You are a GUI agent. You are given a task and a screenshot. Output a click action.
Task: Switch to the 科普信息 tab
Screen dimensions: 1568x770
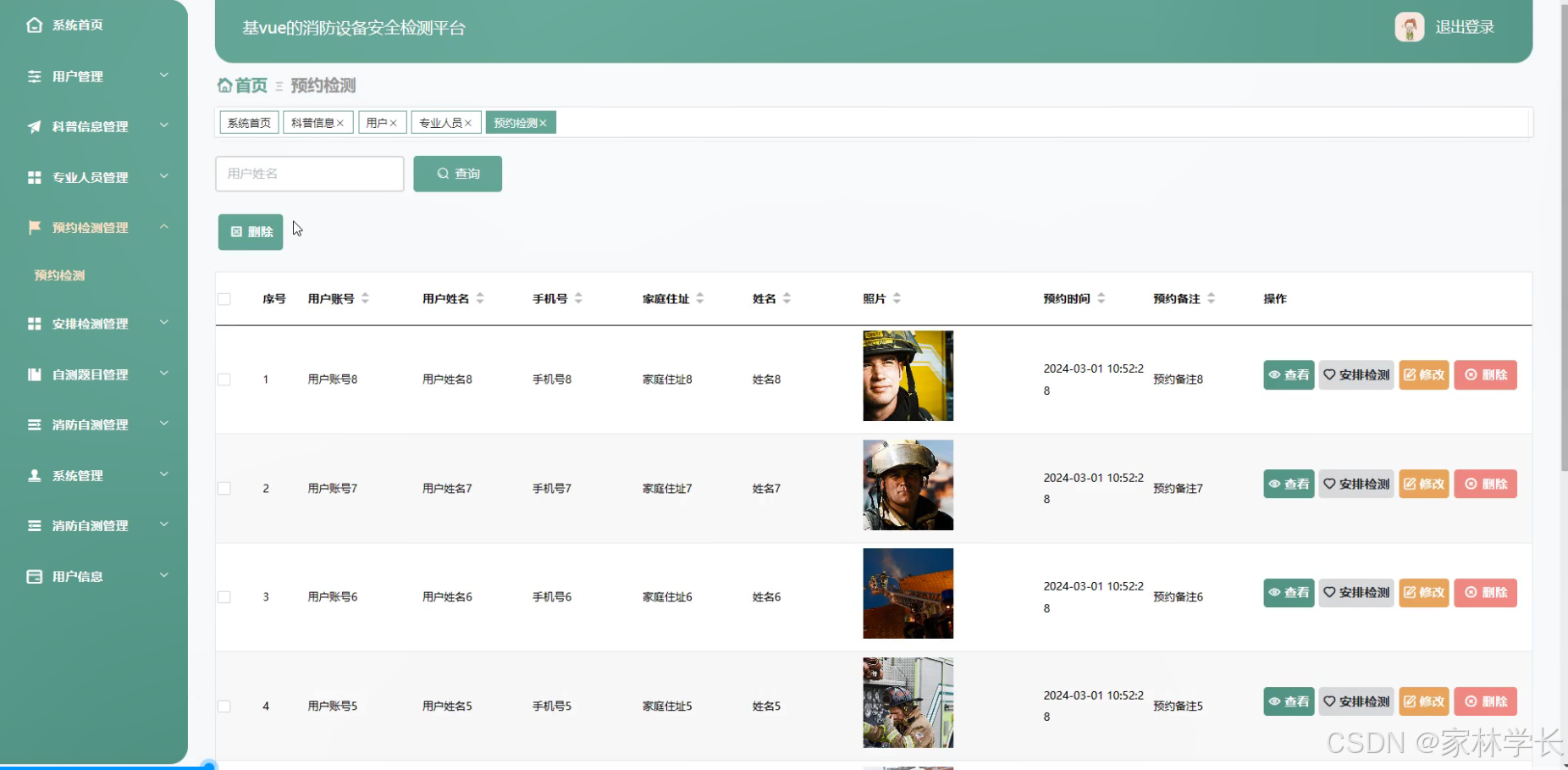pos(312,123)
